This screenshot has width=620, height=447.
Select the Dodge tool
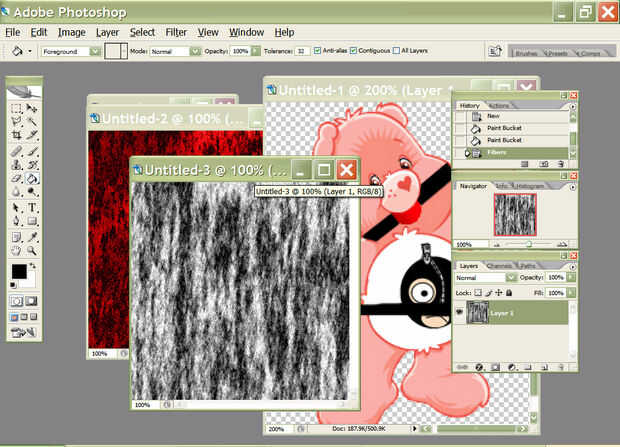coord(32,192)
